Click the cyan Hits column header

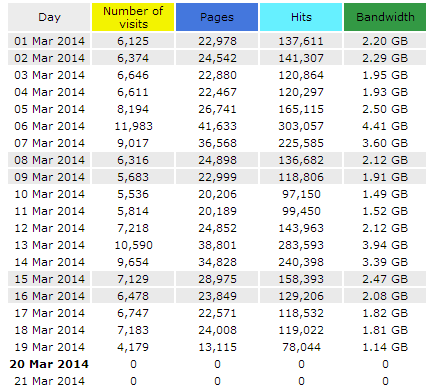tap(301, 17)
